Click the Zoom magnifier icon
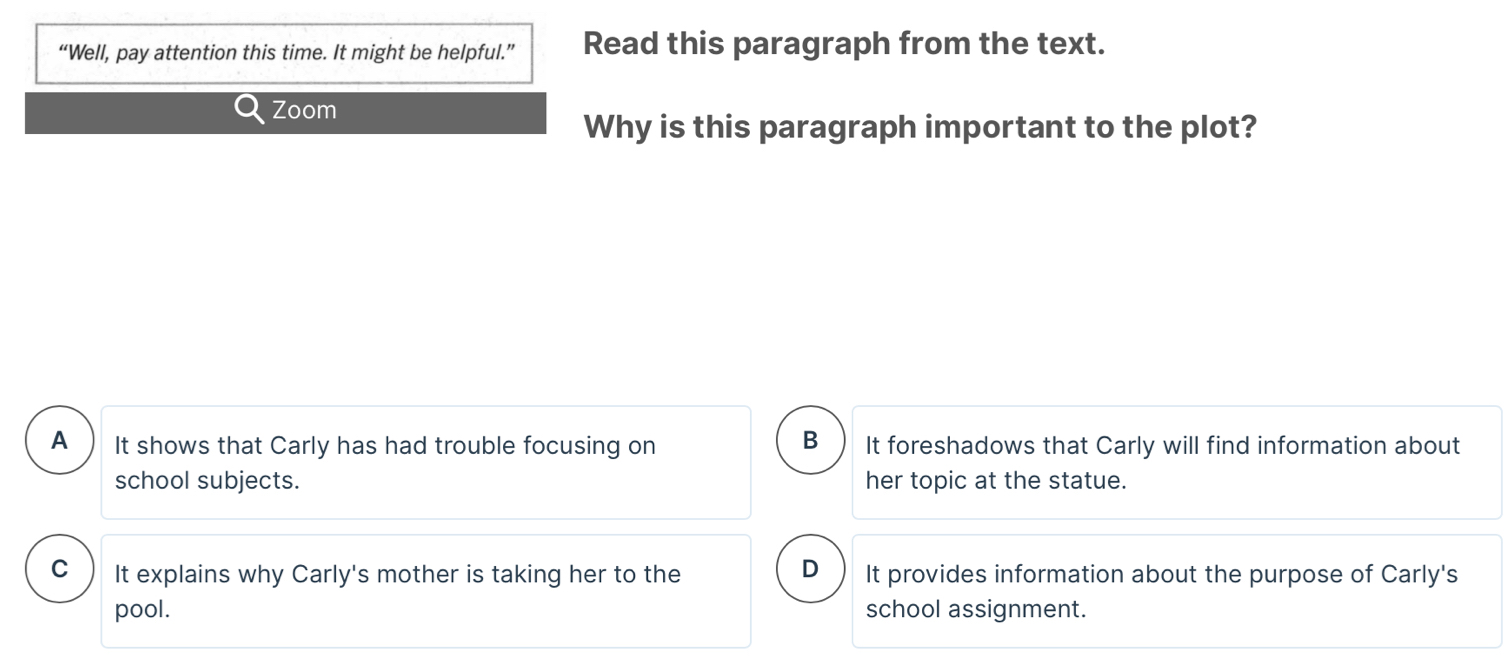This screenshot has width=1510, height=671. pyautogui.click(x=249, y=110)
